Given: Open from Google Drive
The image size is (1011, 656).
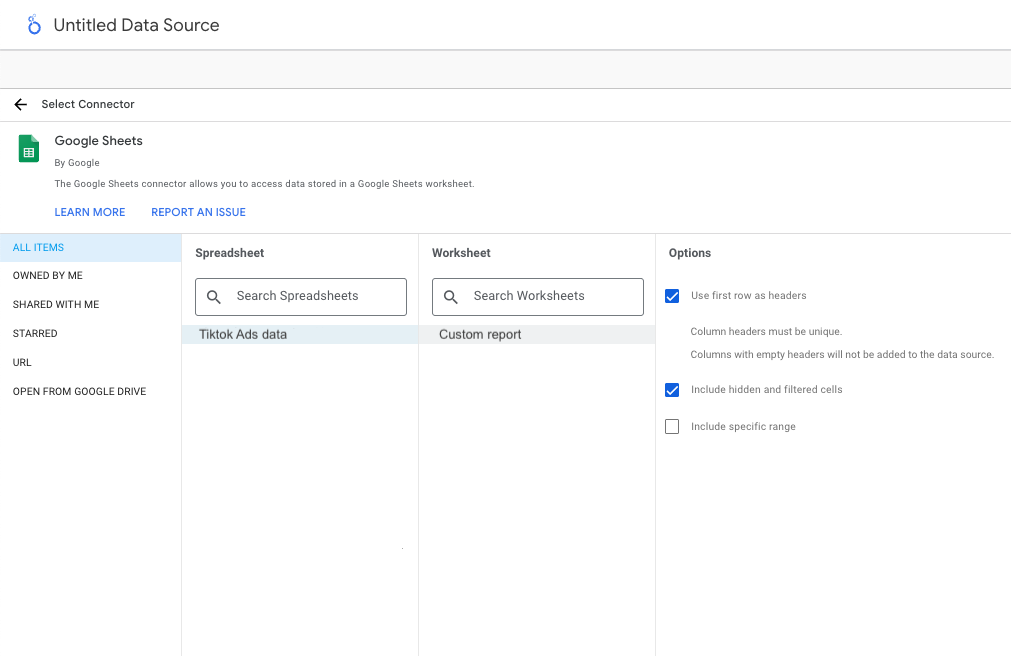Looking at the screenshot, I should point(79,391).
